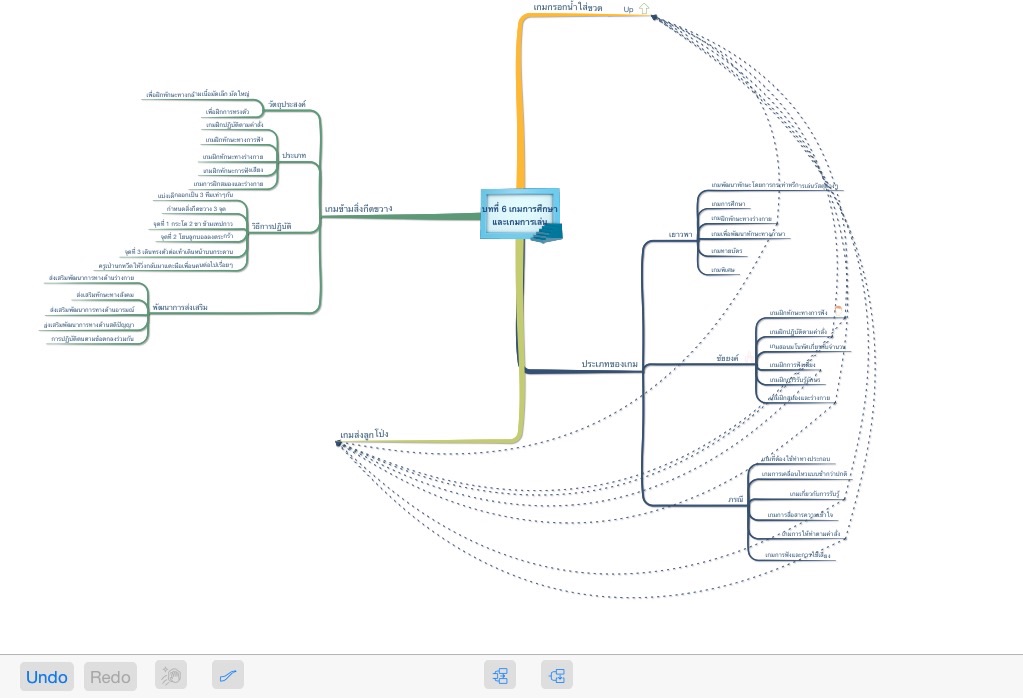Select the style brush icon beside Redo
Viewport: 1023px width, 698px height.
click(x=171, y=676)
